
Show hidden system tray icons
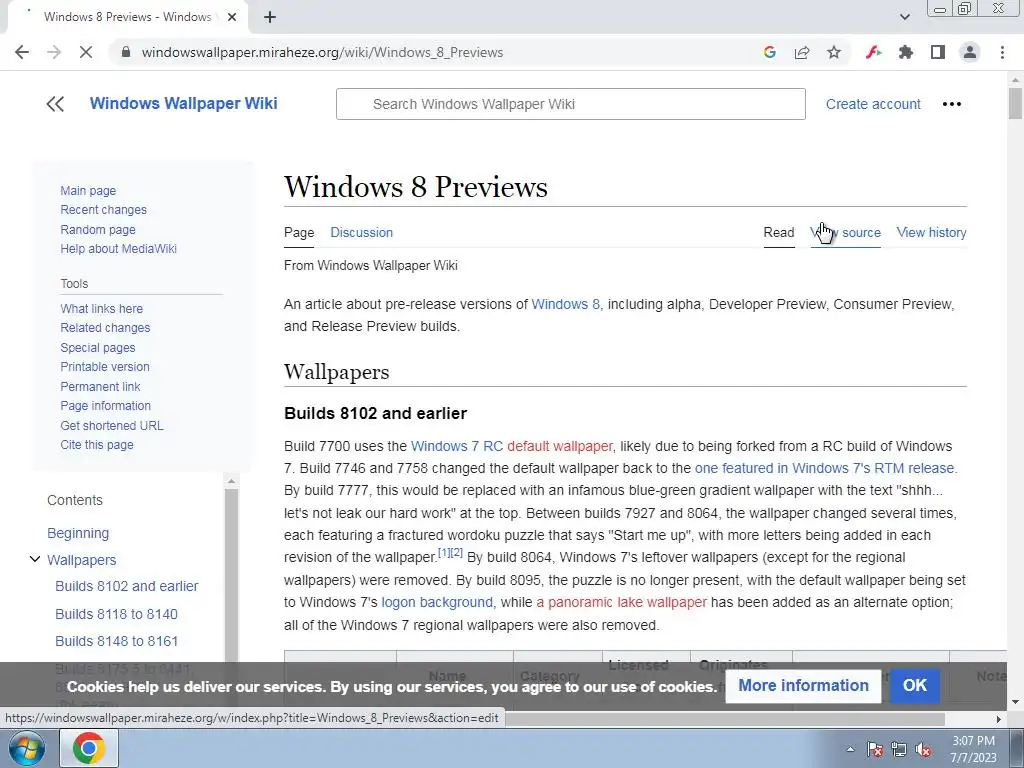850,750
